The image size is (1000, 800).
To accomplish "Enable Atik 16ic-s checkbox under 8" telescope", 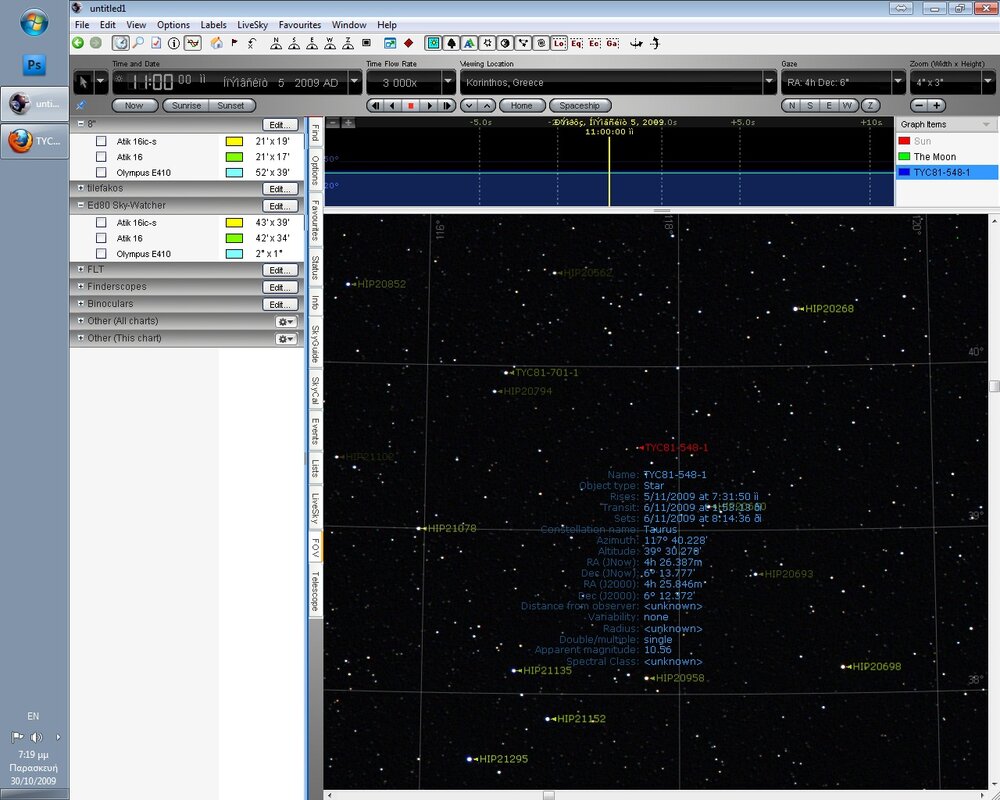I will tap(101, 142).
